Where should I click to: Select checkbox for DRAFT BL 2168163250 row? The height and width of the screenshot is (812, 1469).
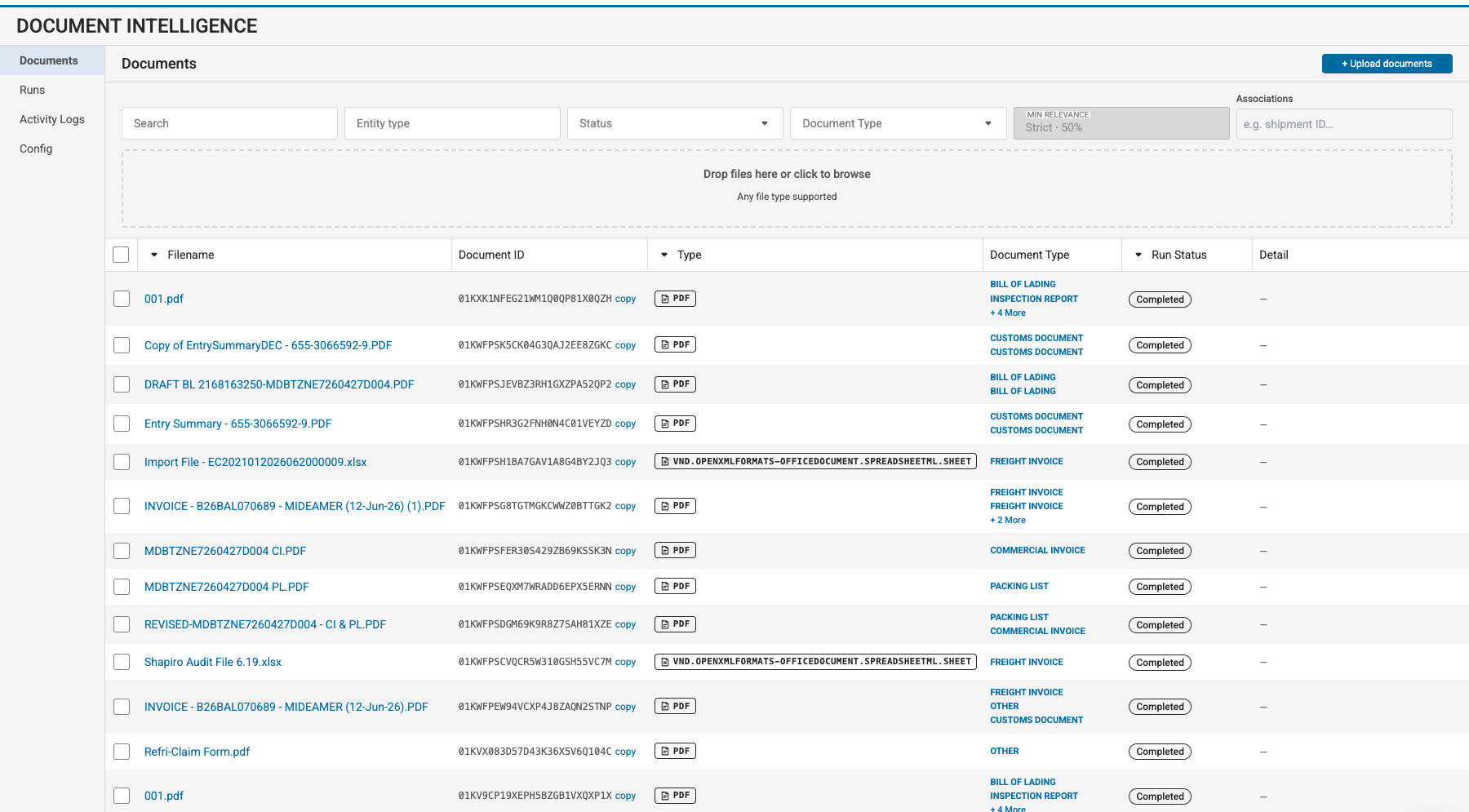coord(122,384)
